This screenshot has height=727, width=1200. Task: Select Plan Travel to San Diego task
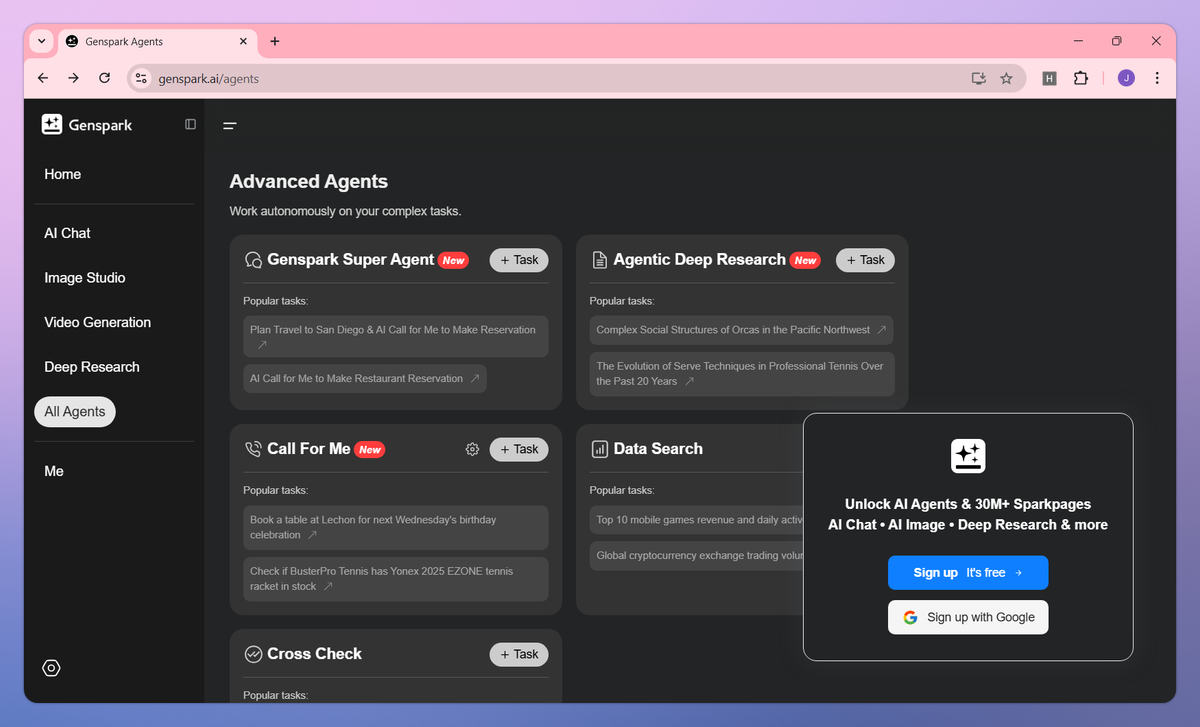pyautogui.click(x=396, y=337)
